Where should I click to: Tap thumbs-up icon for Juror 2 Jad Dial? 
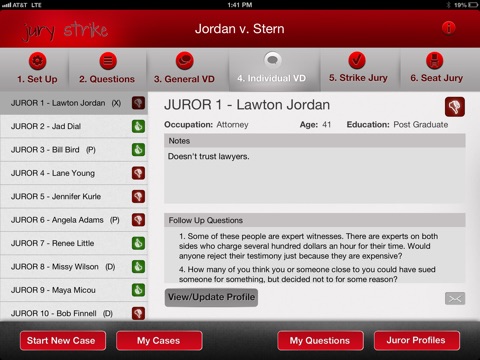pyautogui.click(x=138, y=126)
